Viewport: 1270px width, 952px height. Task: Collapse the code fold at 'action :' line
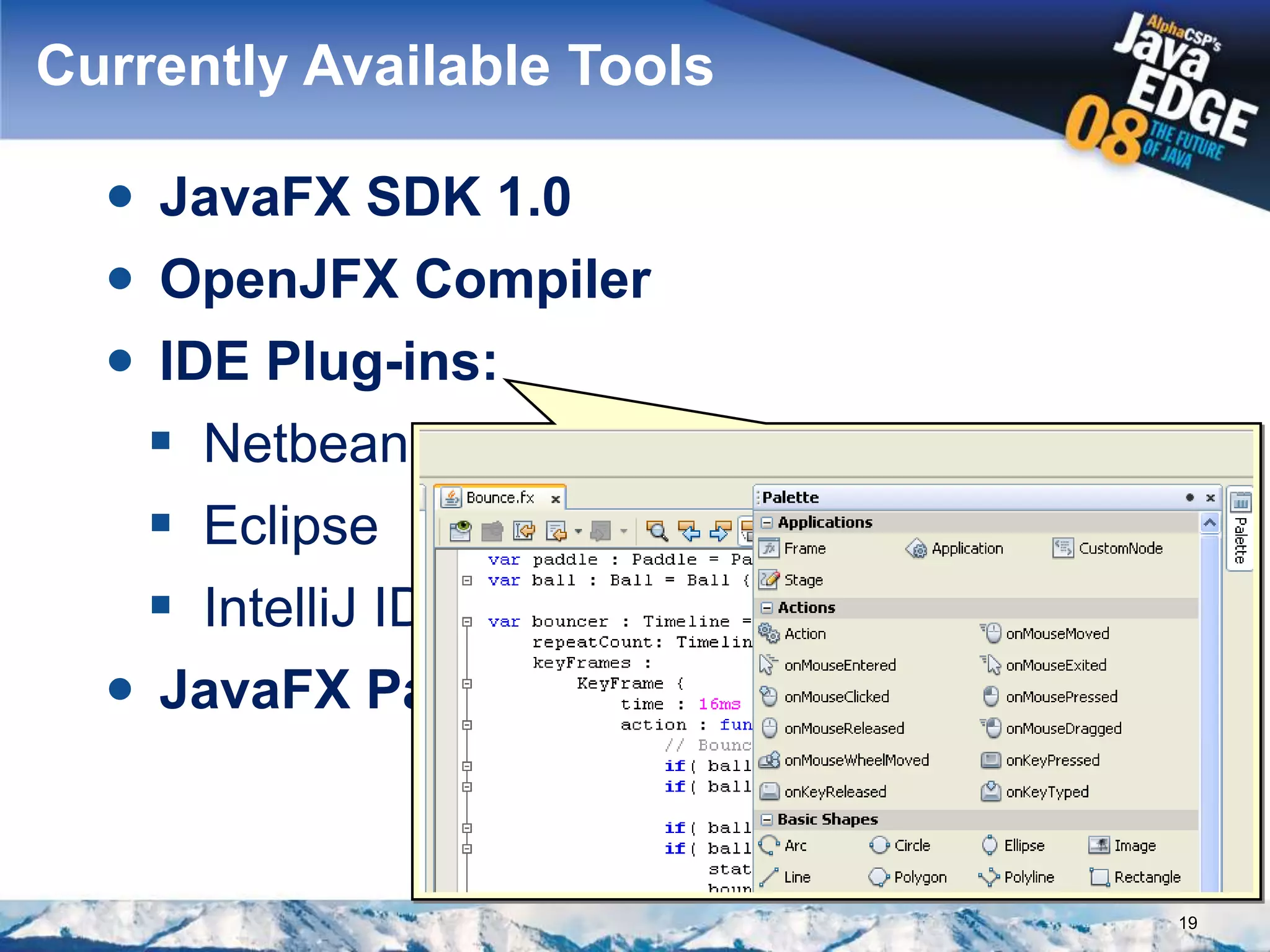coord(467,725)
